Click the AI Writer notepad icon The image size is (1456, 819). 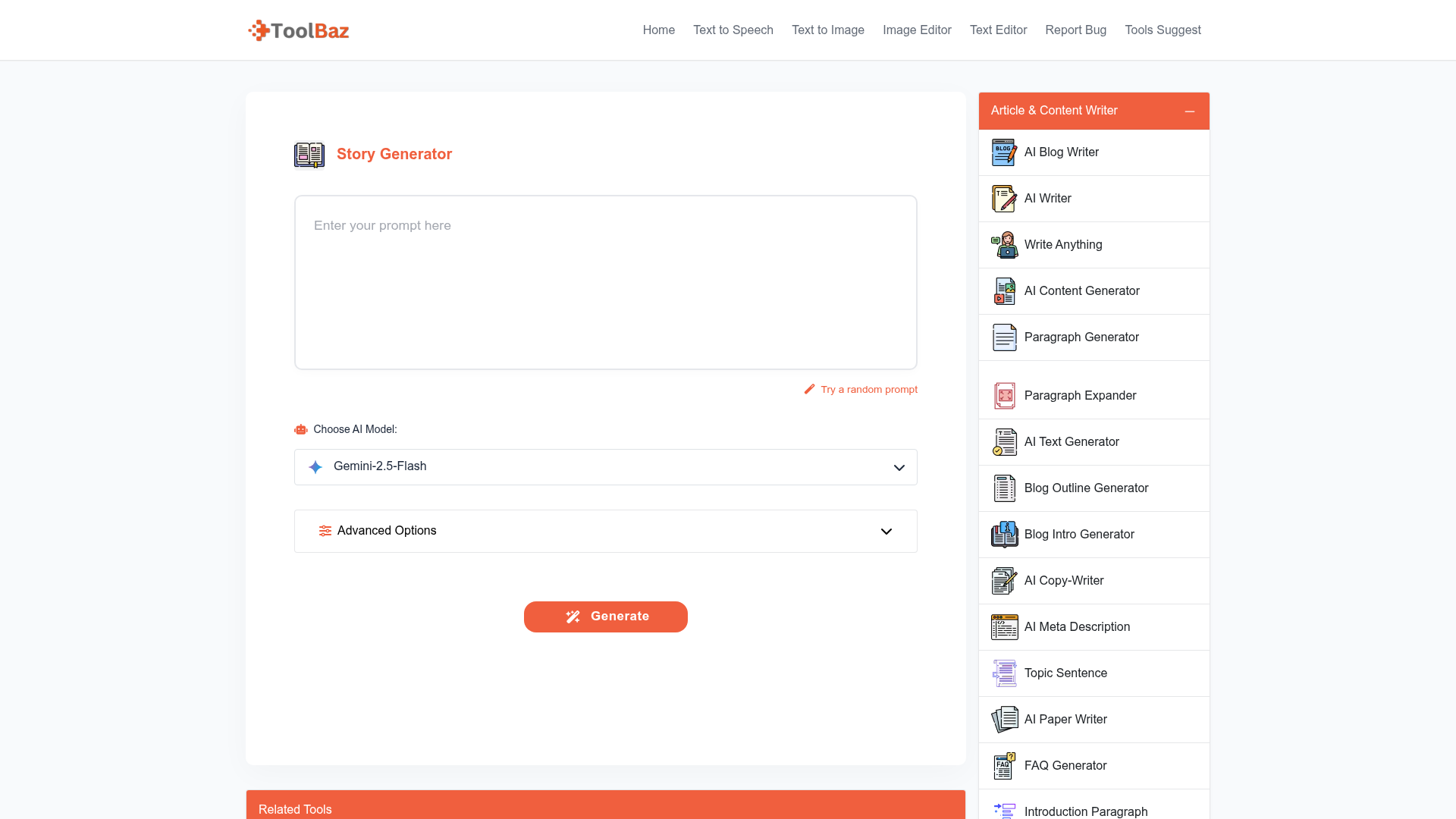(1004, 199)
